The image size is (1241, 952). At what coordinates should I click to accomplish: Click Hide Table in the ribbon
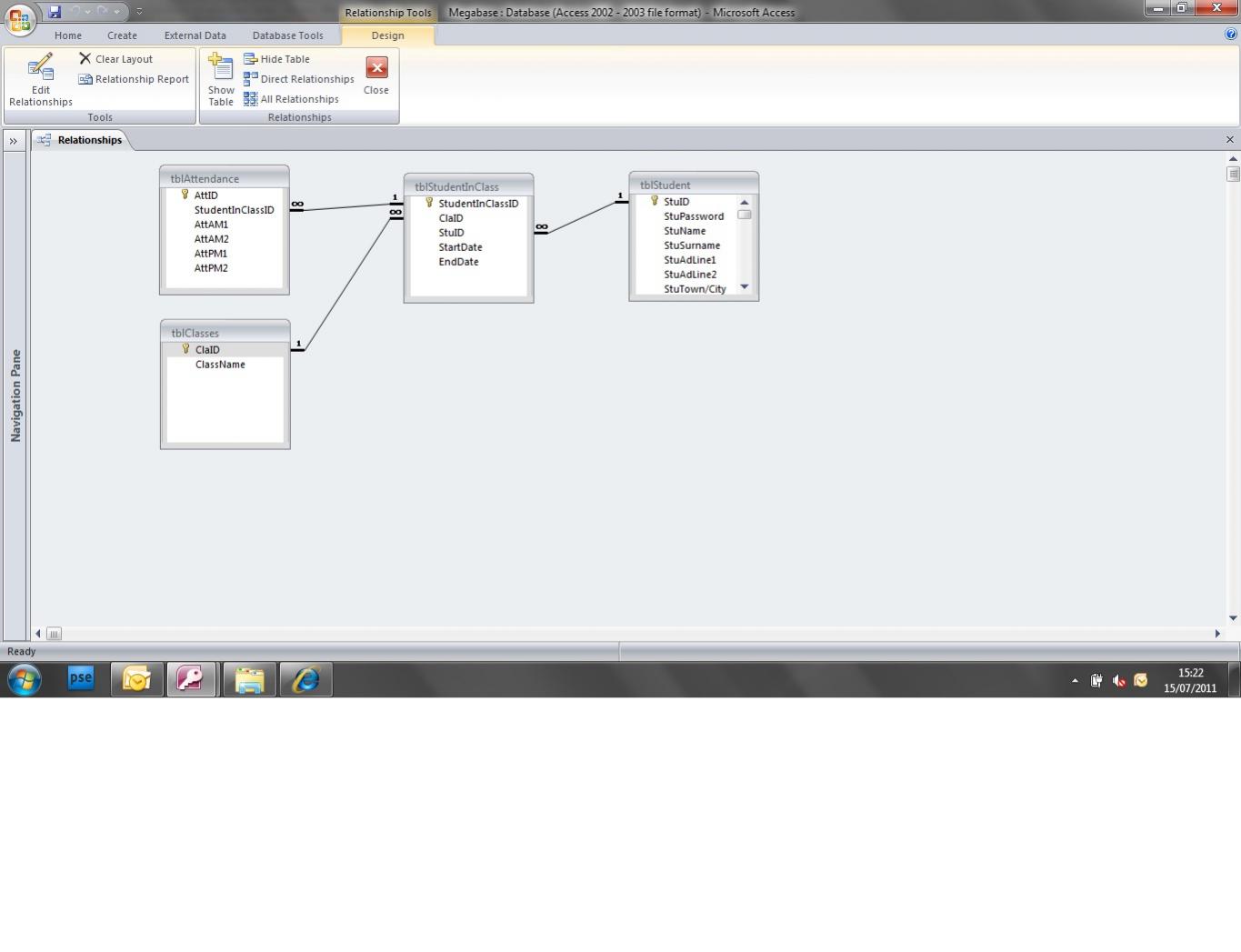click(276, 59)
